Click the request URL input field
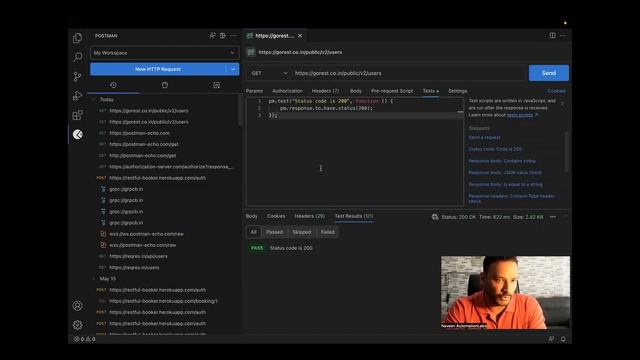Viewport: 640px width, 360px height. coord(408,73)
